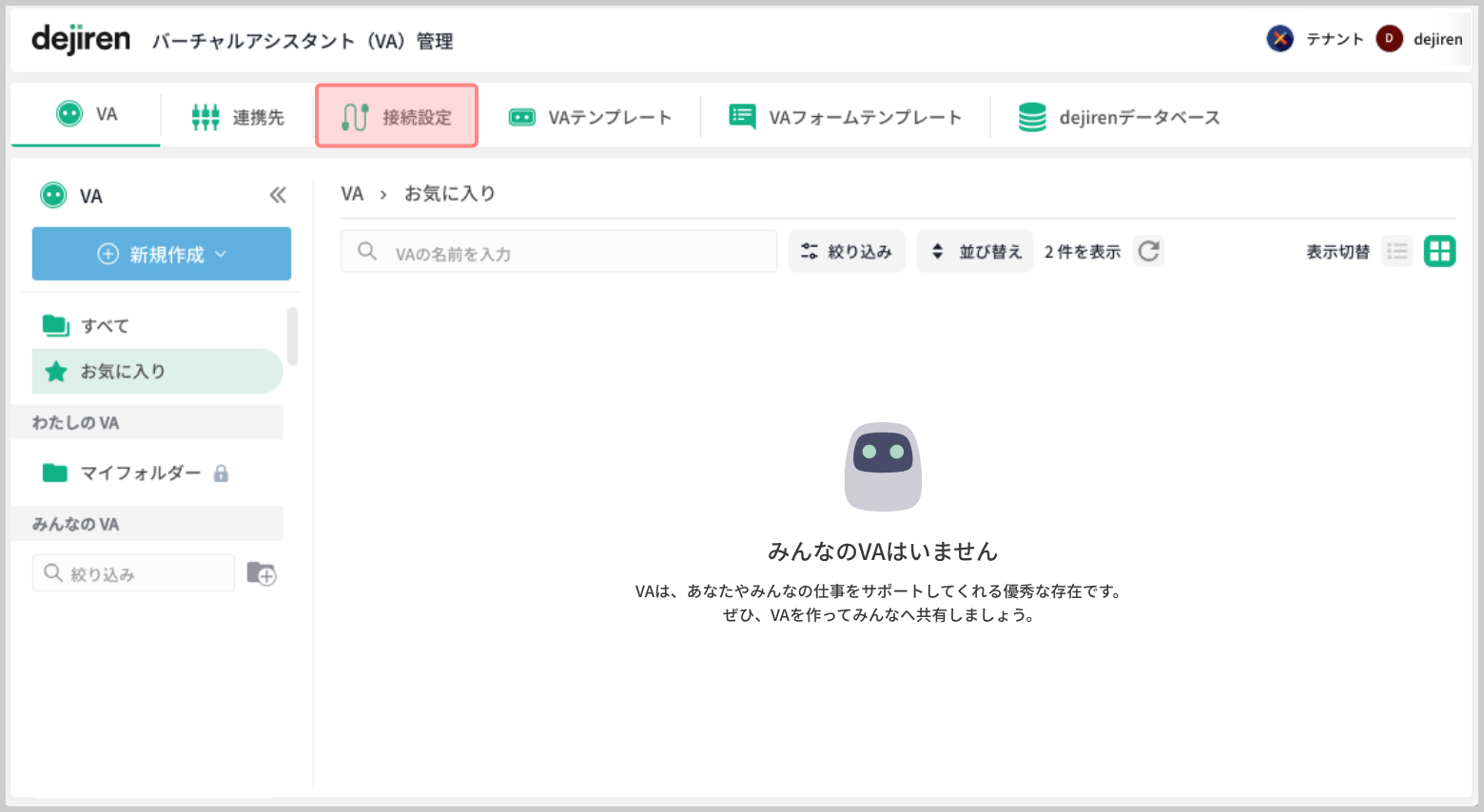
Task: Open the 接続設定 tab
Action: pyautogui.click(x=397, y=117)
